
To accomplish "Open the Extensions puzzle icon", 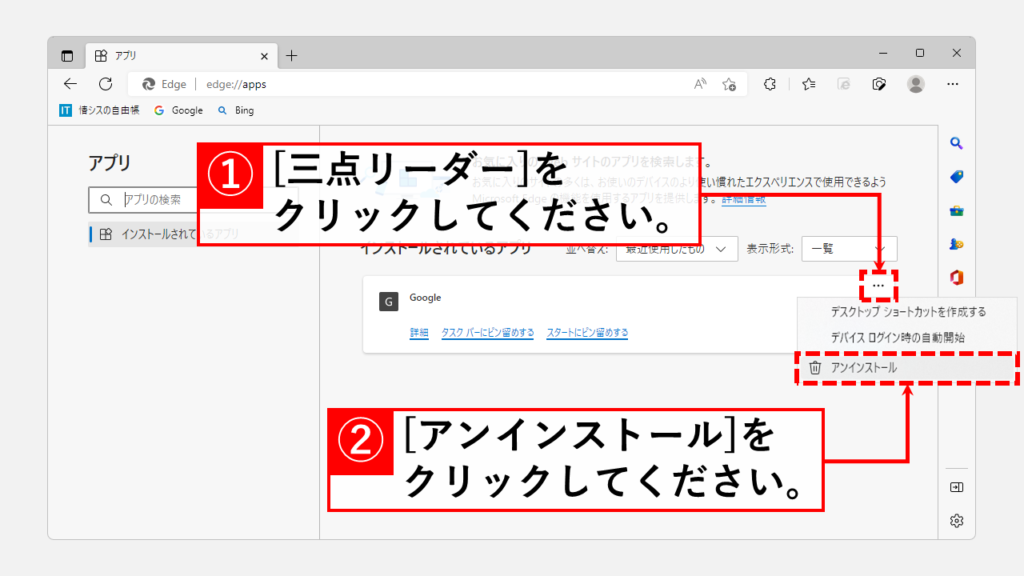I will (770, 84).
